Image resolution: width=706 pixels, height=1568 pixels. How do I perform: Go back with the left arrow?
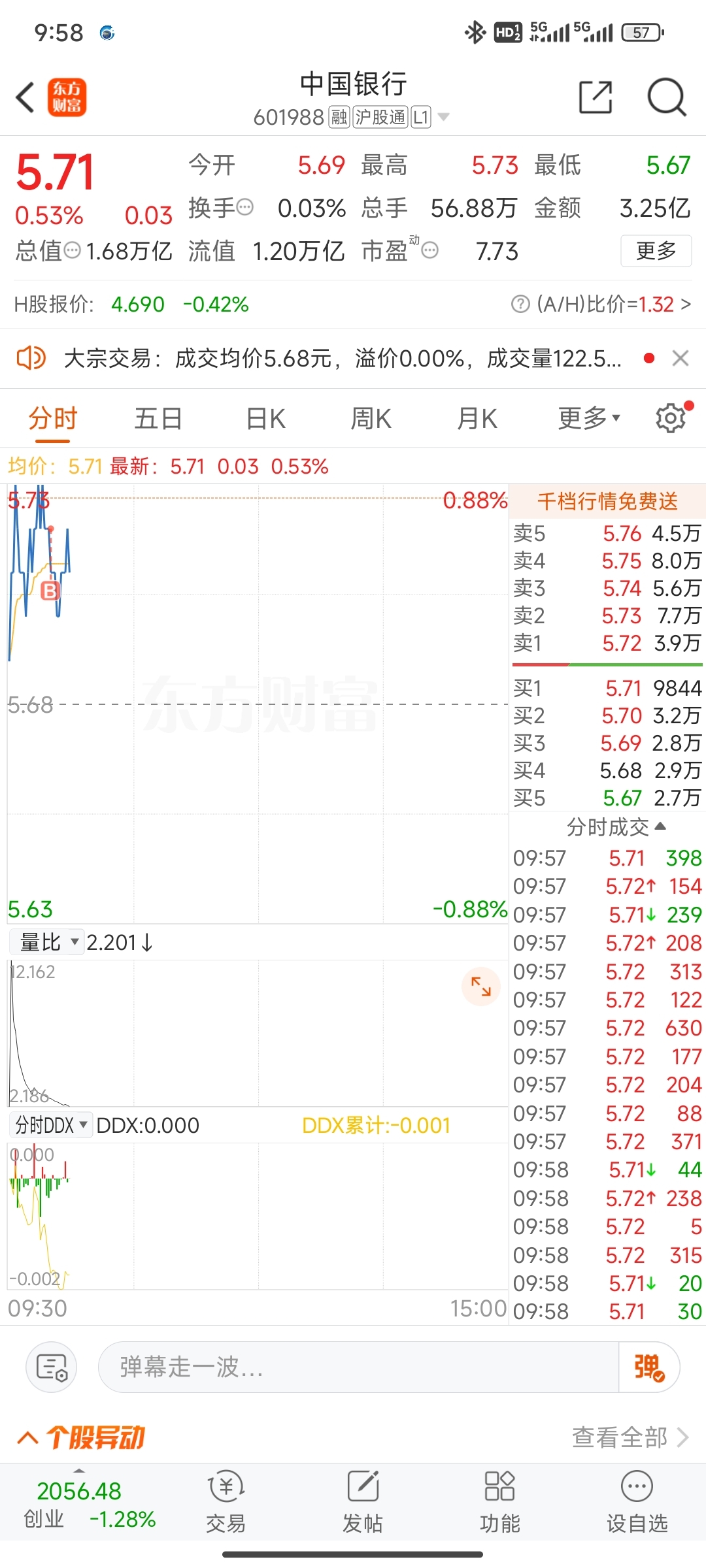[25, 98]
